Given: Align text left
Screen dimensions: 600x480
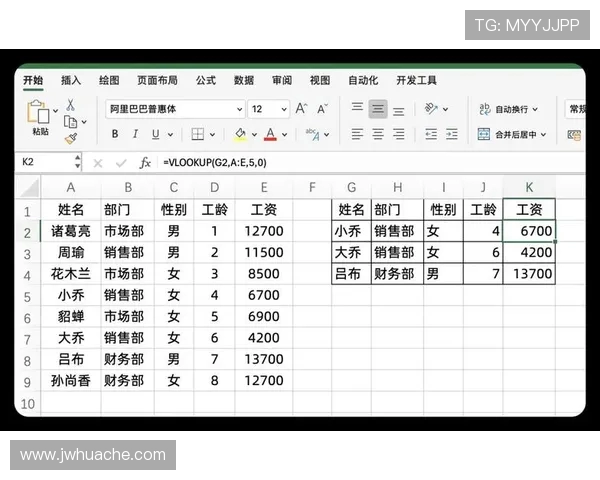Looking at the screenshot, I should [357, 134].
